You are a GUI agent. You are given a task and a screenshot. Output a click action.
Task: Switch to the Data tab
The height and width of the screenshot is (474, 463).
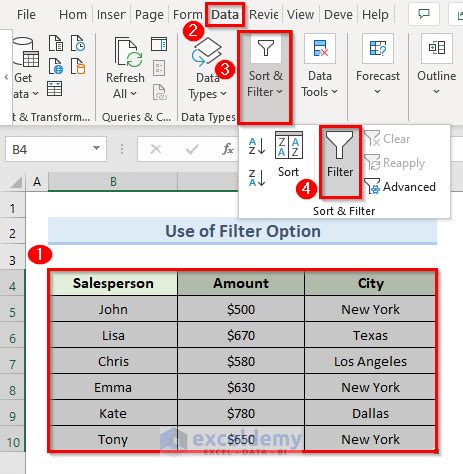click(225, 15)
